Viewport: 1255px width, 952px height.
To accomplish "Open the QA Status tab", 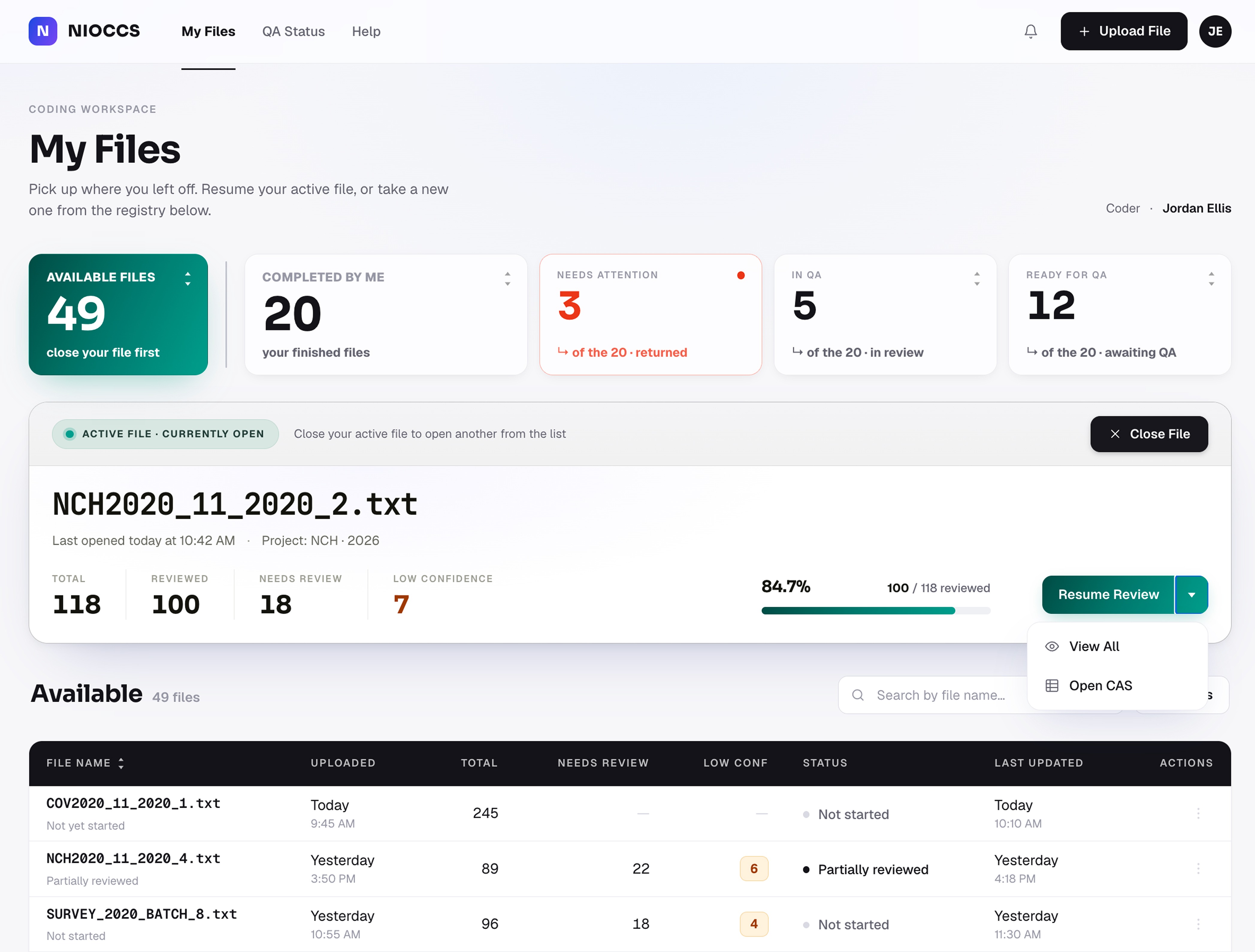I will tap(293, 31).
